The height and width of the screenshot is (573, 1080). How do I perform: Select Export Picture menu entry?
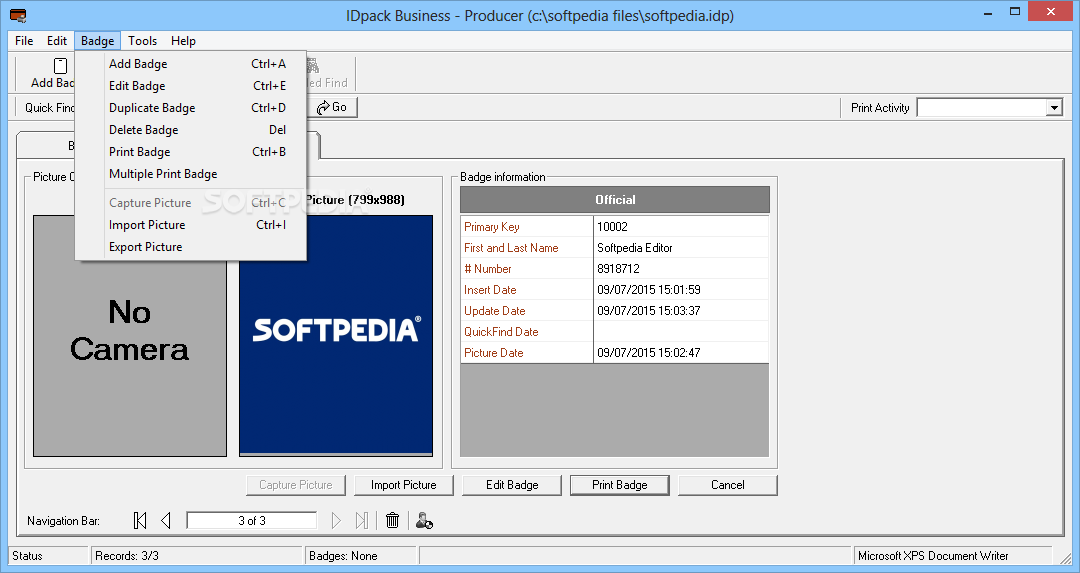click(x=191, y=247)
